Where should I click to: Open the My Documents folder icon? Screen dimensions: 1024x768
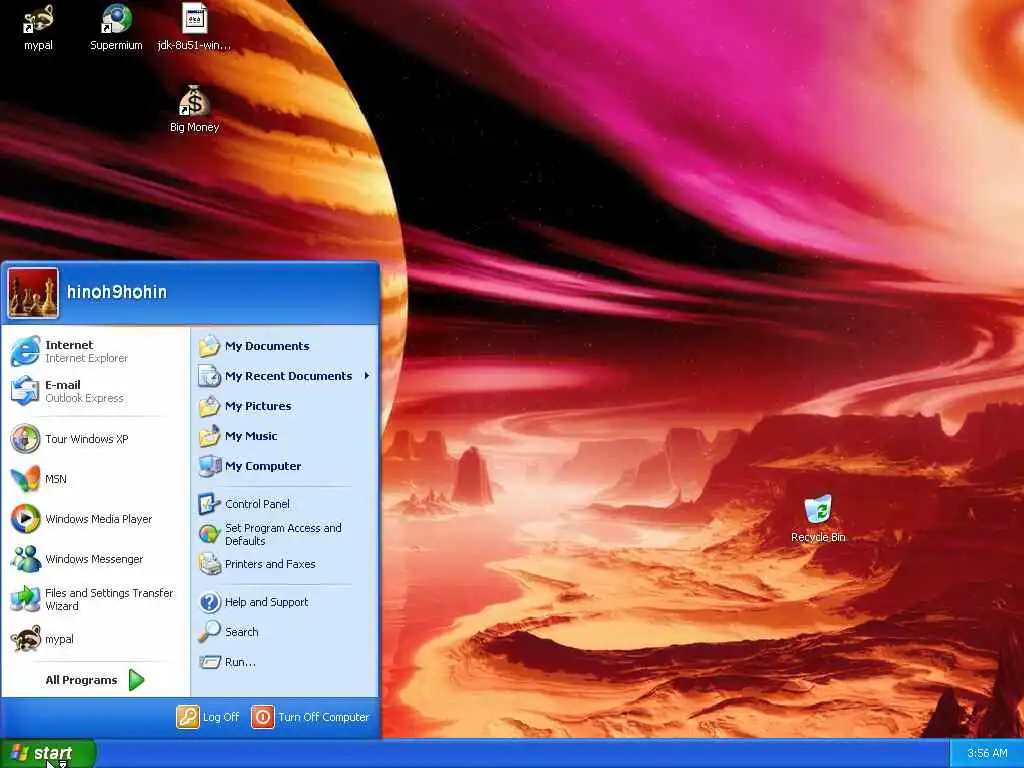[209, 346]
